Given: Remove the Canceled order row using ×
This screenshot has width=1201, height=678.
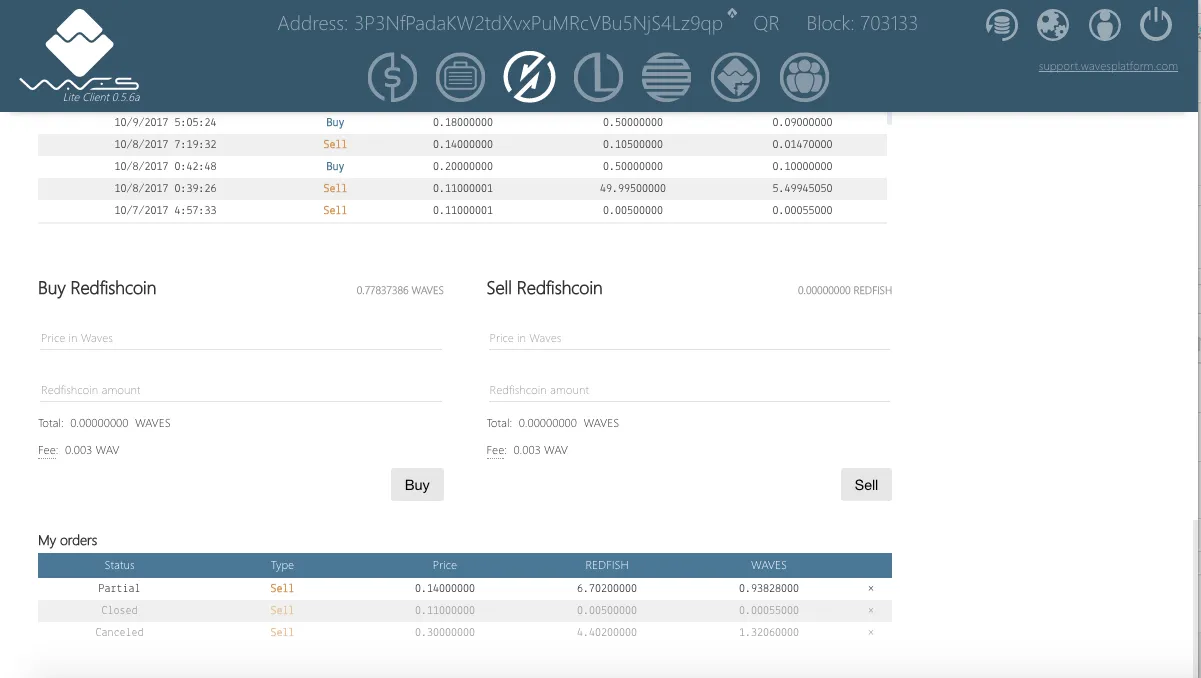Looking at the screenshot, I should click(x=871, y=632).
